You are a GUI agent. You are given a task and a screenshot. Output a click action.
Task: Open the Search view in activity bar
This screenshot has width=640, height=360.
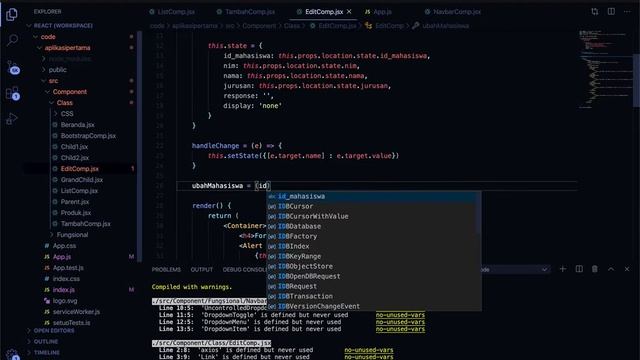coord(12,40)
